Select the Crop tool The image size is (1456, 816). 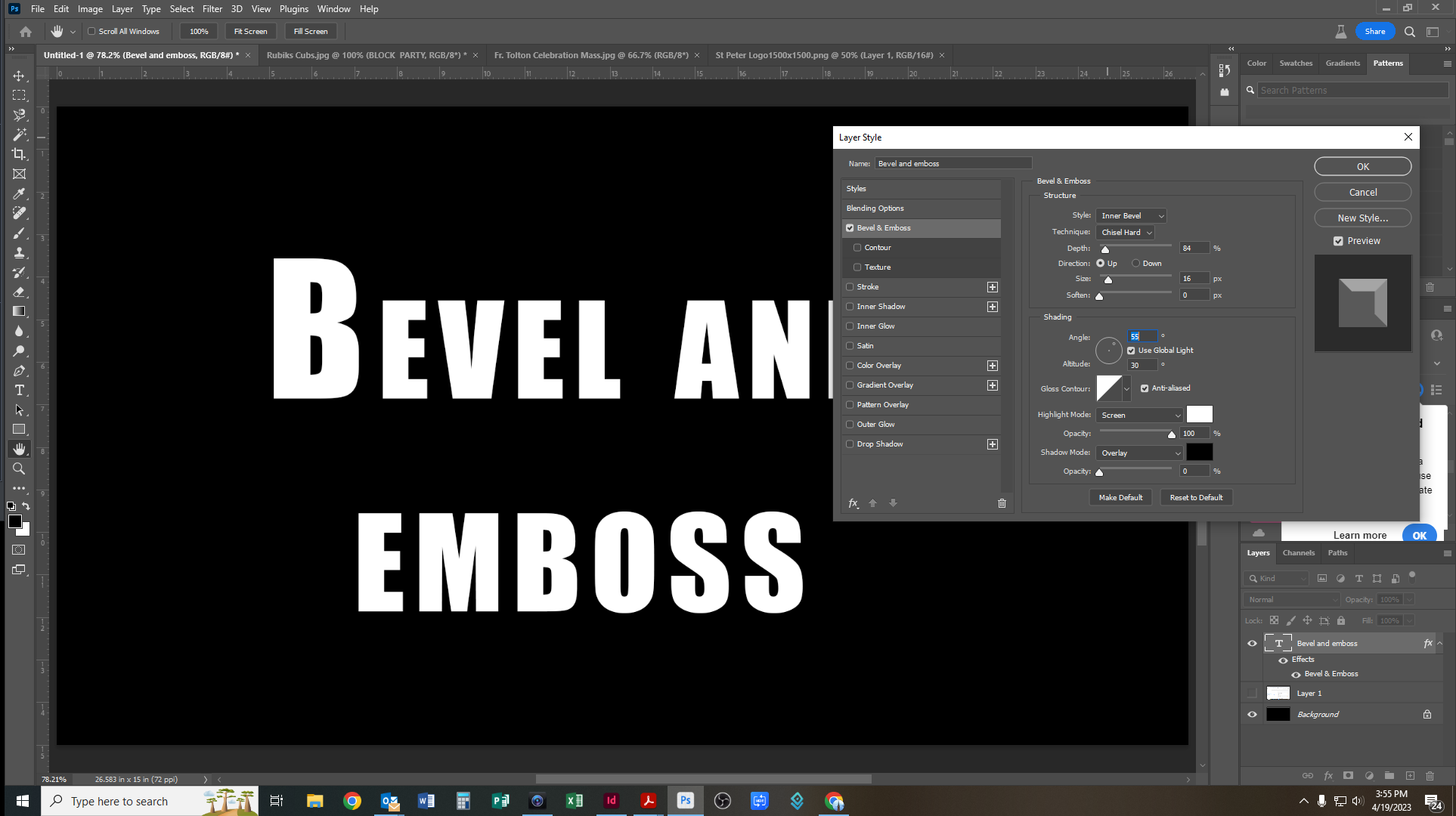click(19, 154)
